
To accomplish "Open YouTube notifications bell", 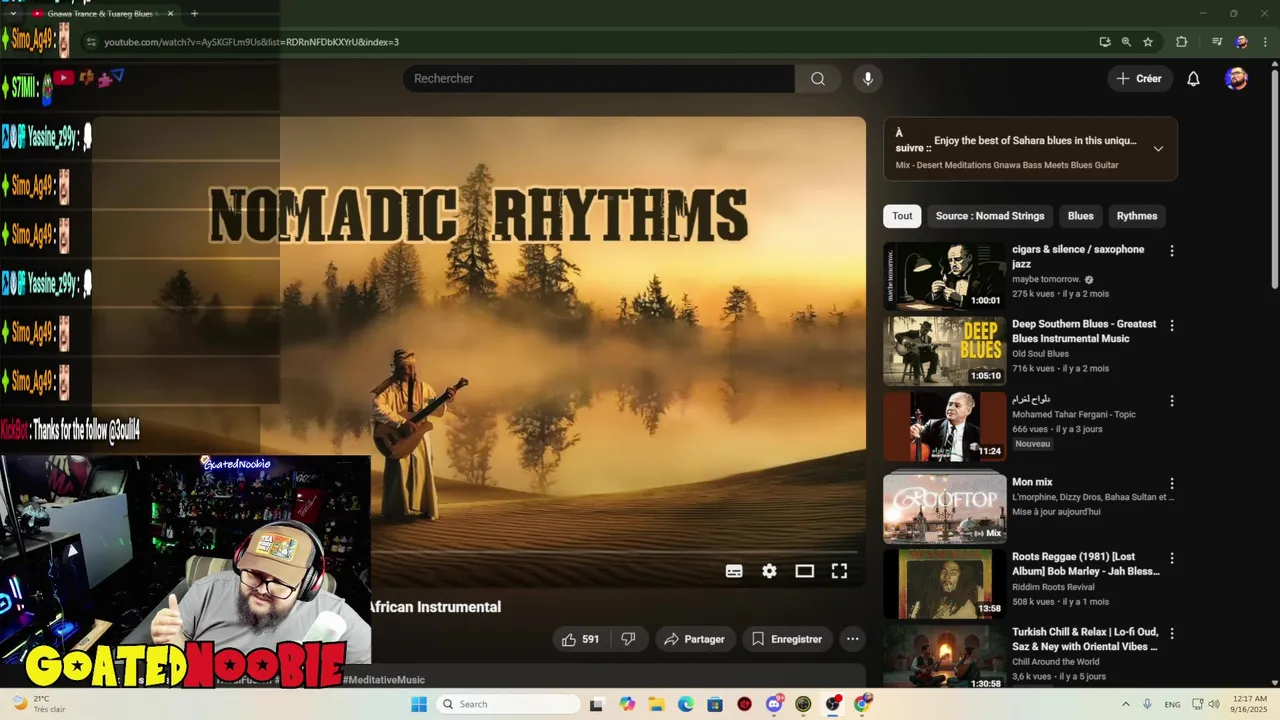I will (x=1193, y=79).
